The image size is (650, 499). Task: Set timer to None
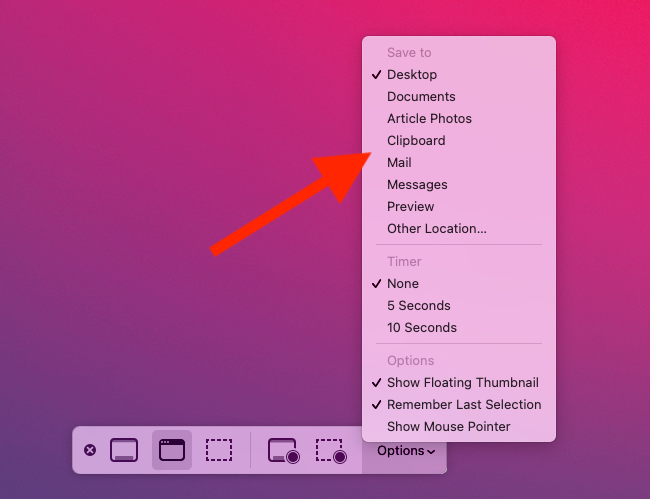pyautogui.click(x=459, y=283)
